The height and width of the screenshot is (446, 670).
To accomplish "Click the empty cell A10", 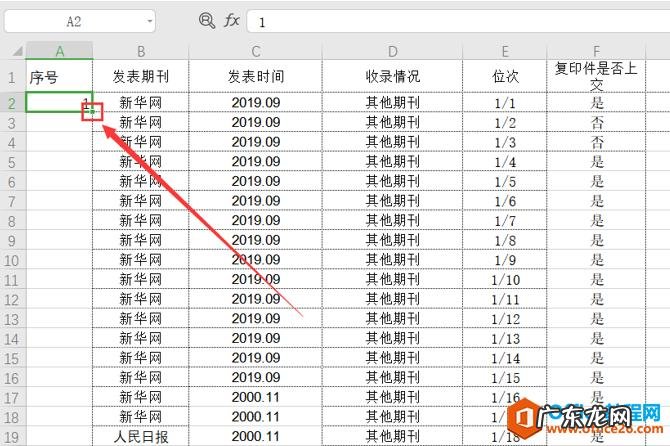I will (x=59, y=260).
